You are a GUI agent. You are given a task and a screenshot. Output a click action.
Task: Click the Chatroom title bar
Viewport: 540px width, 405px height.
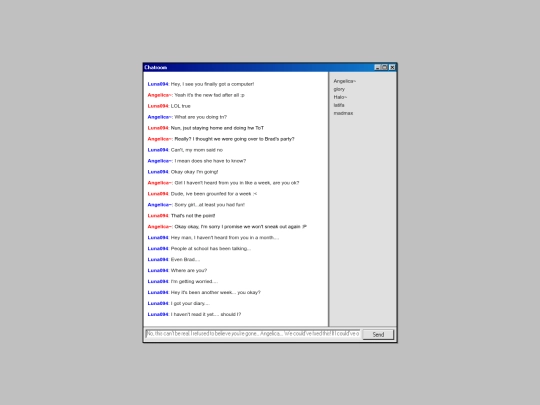(x=258, y=67)
